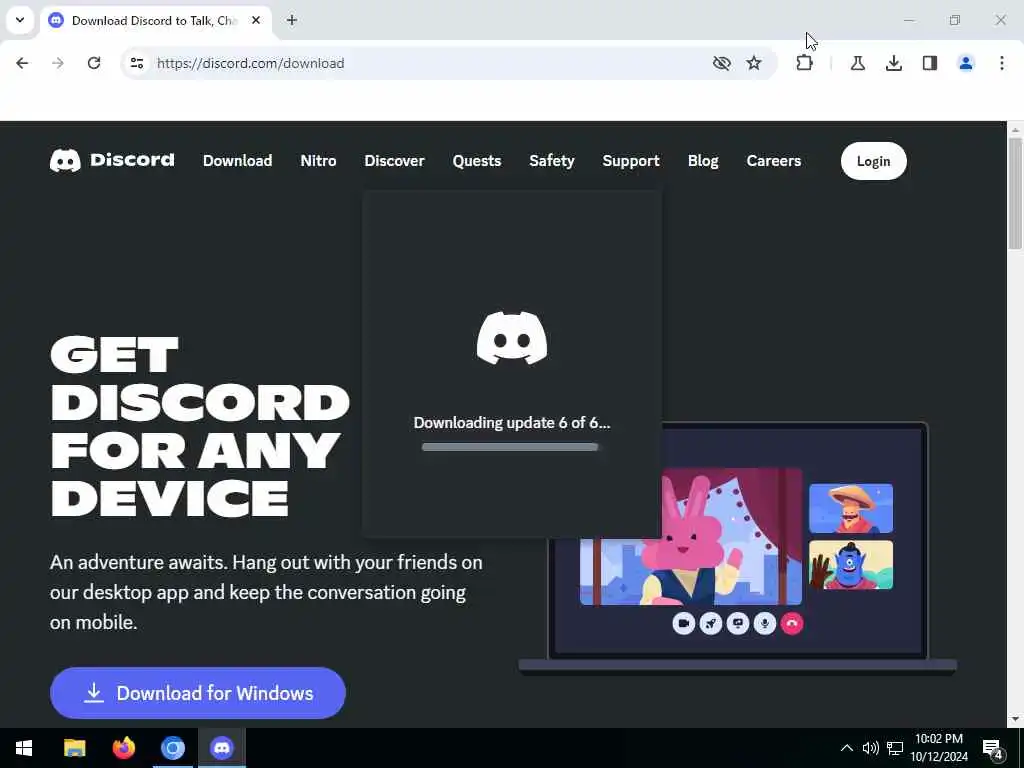
Task: Open the Quests nav item
Action: pos(477,161)
